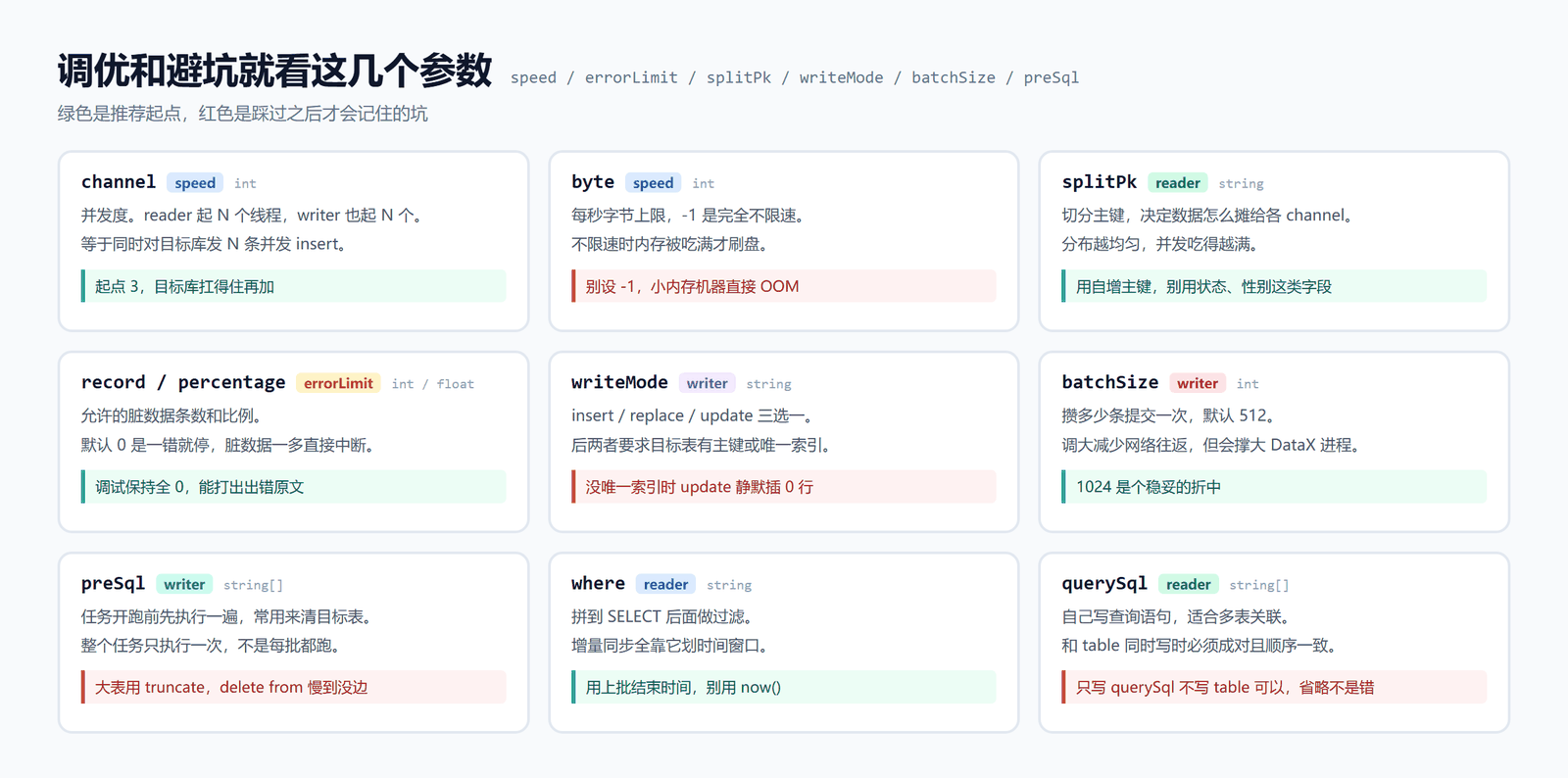The height and width of the screenshot is (778, 1568).
Task: Select the byte parameter name
Action: coord(593,182)
